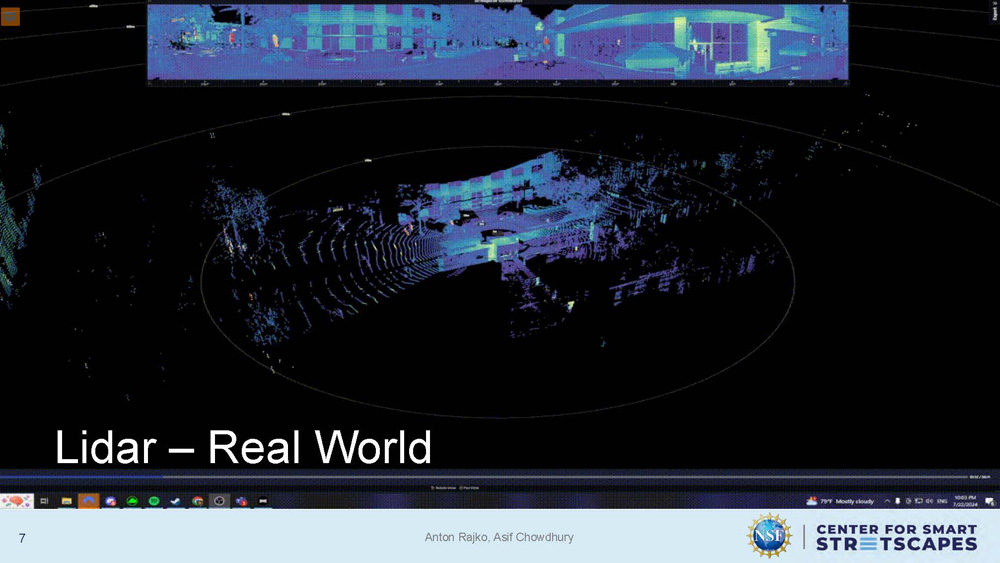Select the highlighted orange taskbar app
Image resolution: width=1000 pixels, height=563 pixels.
(89, 501)
